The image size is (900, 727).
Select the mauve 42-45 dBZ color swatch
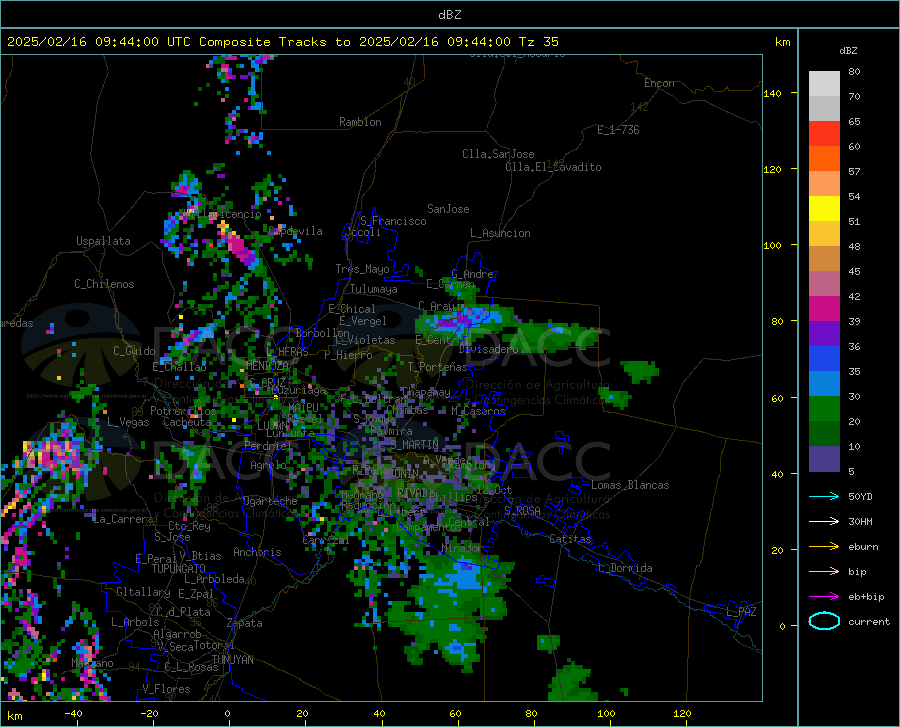click(x=824, y=284)
